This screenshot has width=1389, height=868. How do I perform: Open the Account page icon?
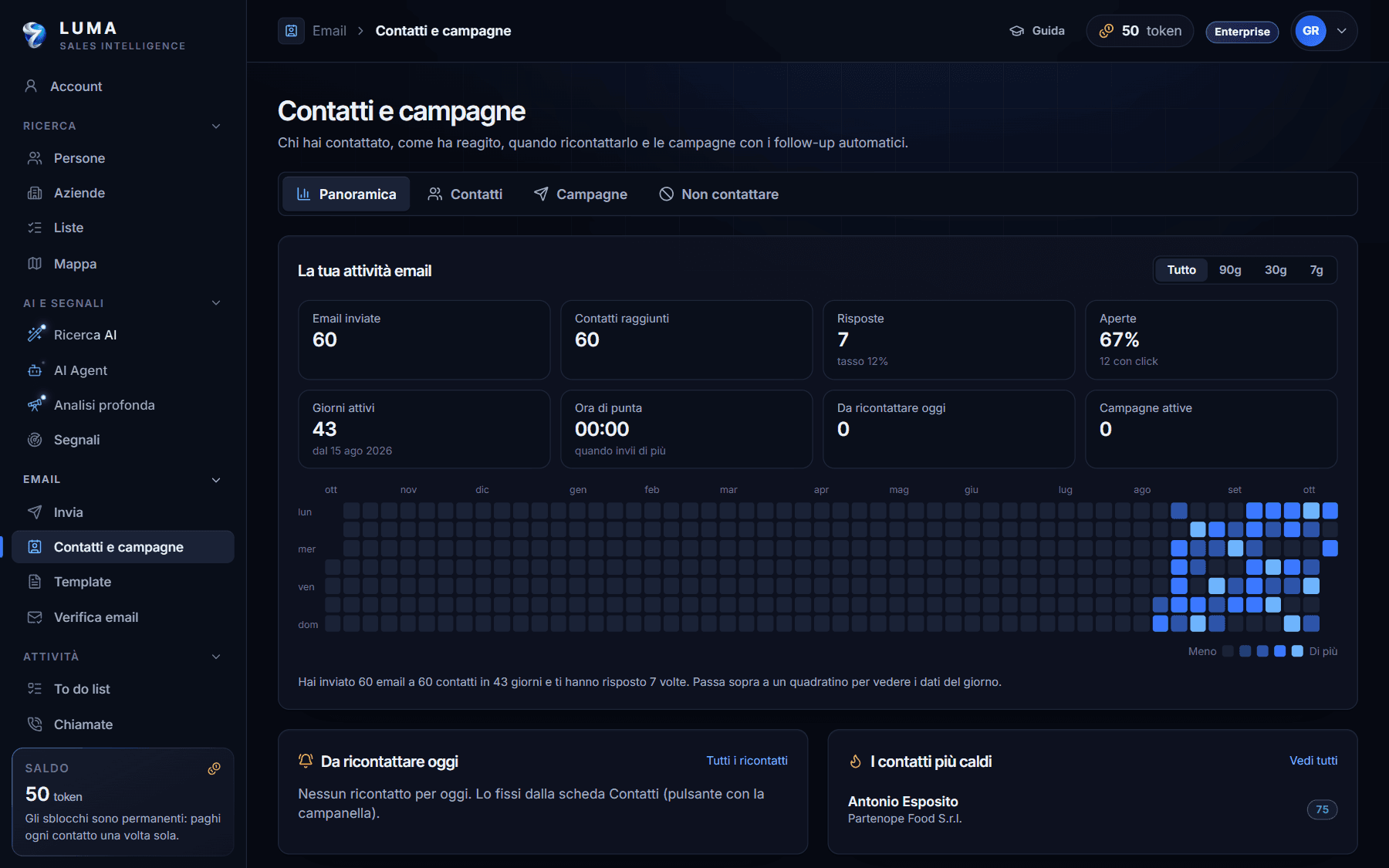(31, 86)
